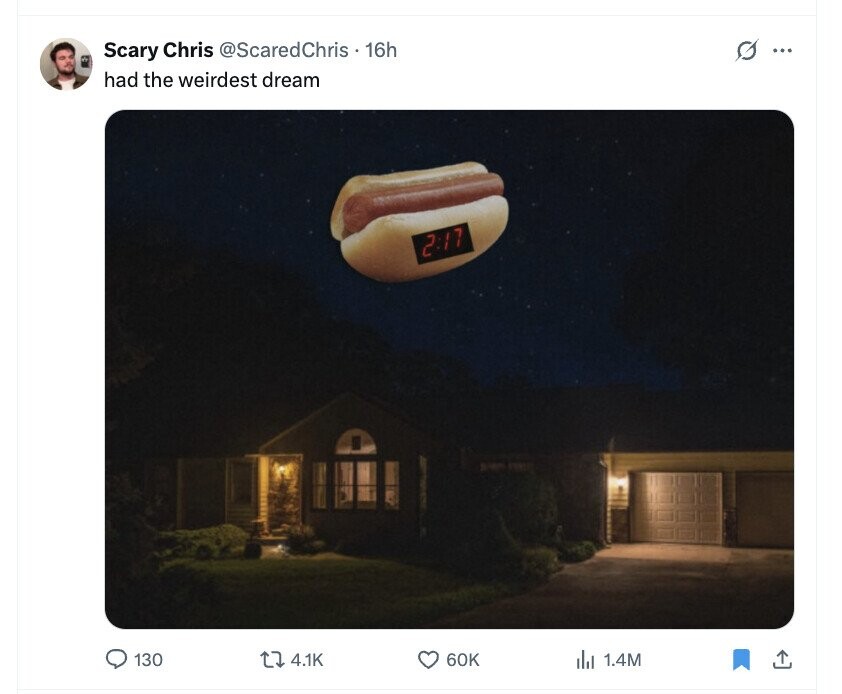
Task: Click the floating hot dog clock in the photo
Action: click(x=419, y=221)
